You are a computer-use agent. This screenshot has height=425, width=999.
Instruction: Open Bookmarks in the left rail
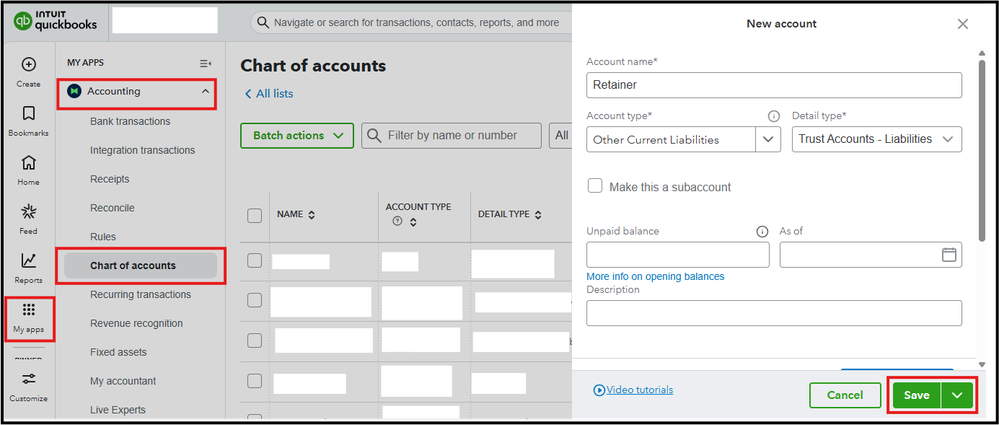(x=28, y=113)
